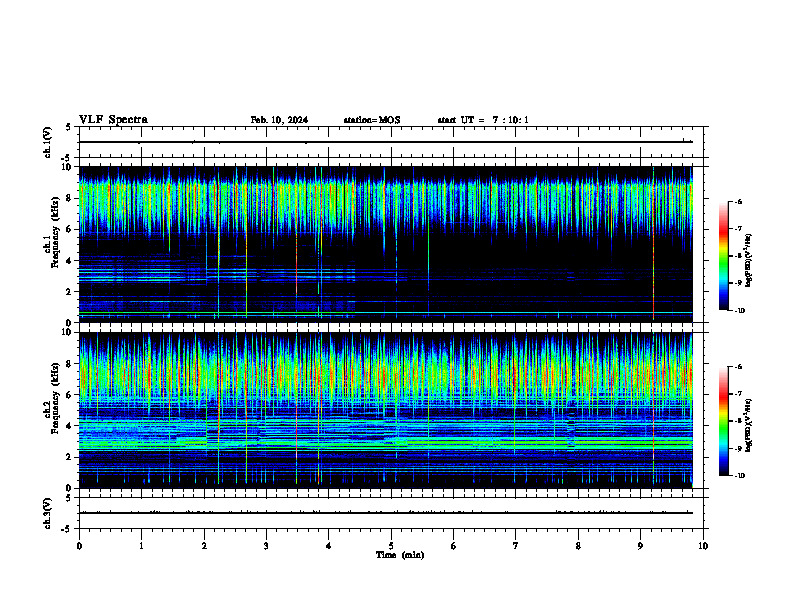The width and height of the screenshot is (792, 612).
Task: Click the "start UT = 7 : 10: 1" text
Action: 483,120
